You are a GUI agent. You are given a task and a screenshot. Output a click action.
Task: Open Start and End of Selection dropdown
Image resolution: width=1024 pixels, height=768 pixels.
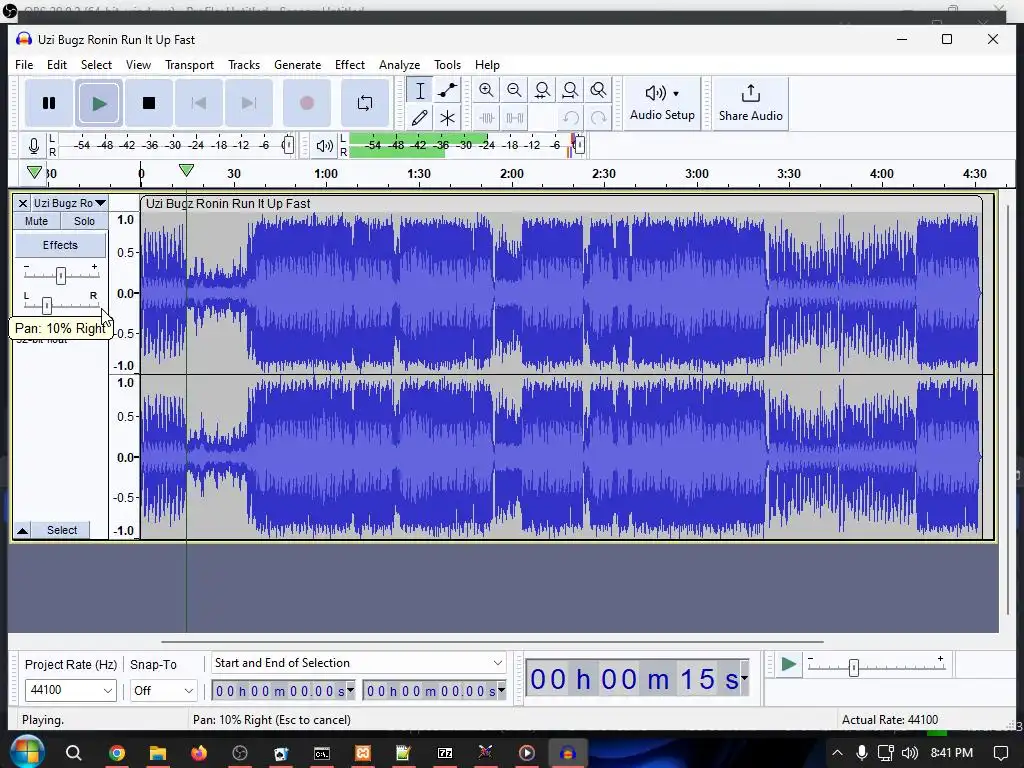pos(359,663)
